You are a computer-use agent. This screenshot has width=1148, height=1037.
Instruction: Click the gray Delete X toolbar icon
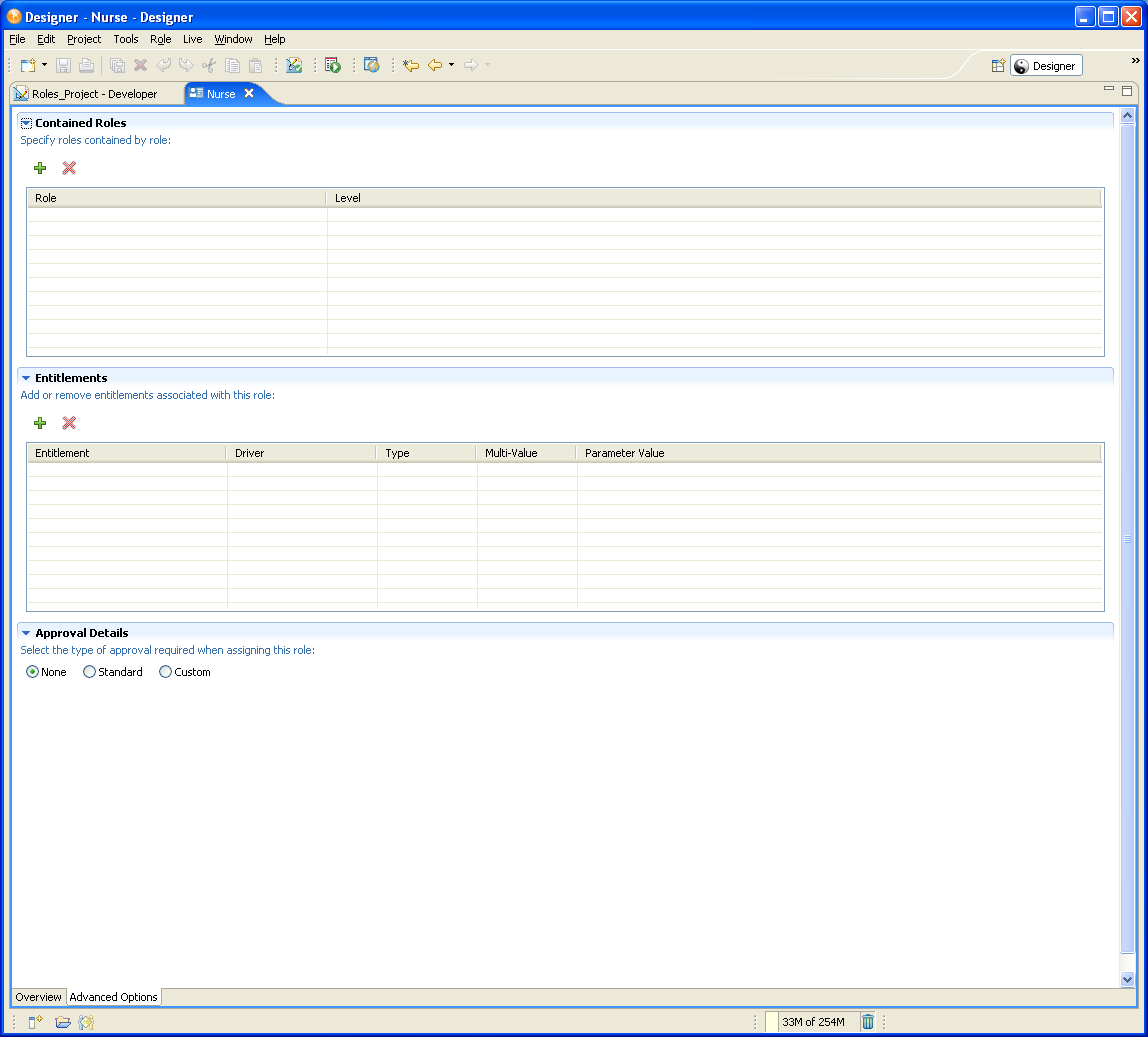click(141, 65)
